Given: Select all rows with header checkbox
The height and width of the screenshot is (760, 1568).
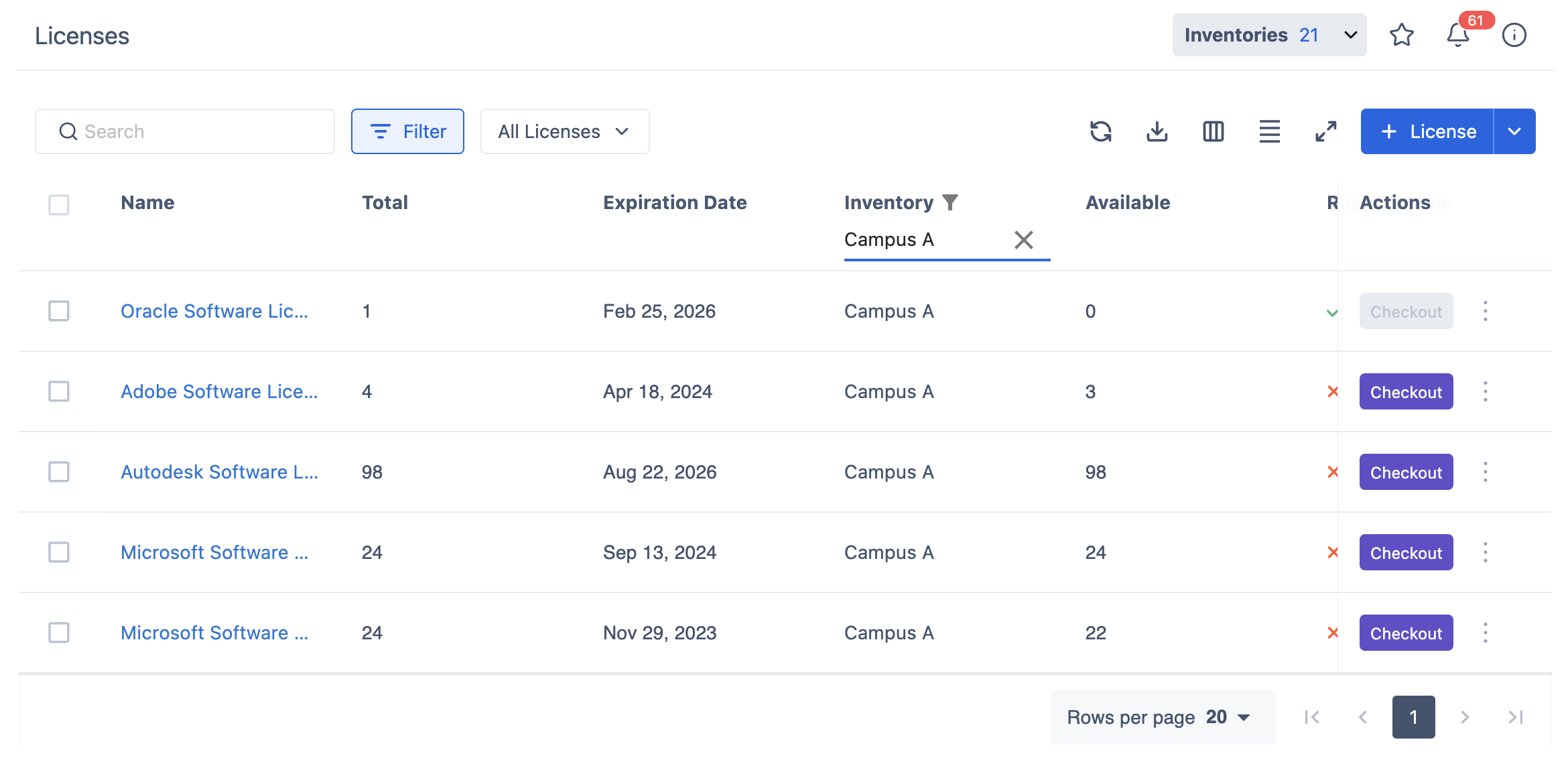Looking at the screenshot, I should point(59,204).
